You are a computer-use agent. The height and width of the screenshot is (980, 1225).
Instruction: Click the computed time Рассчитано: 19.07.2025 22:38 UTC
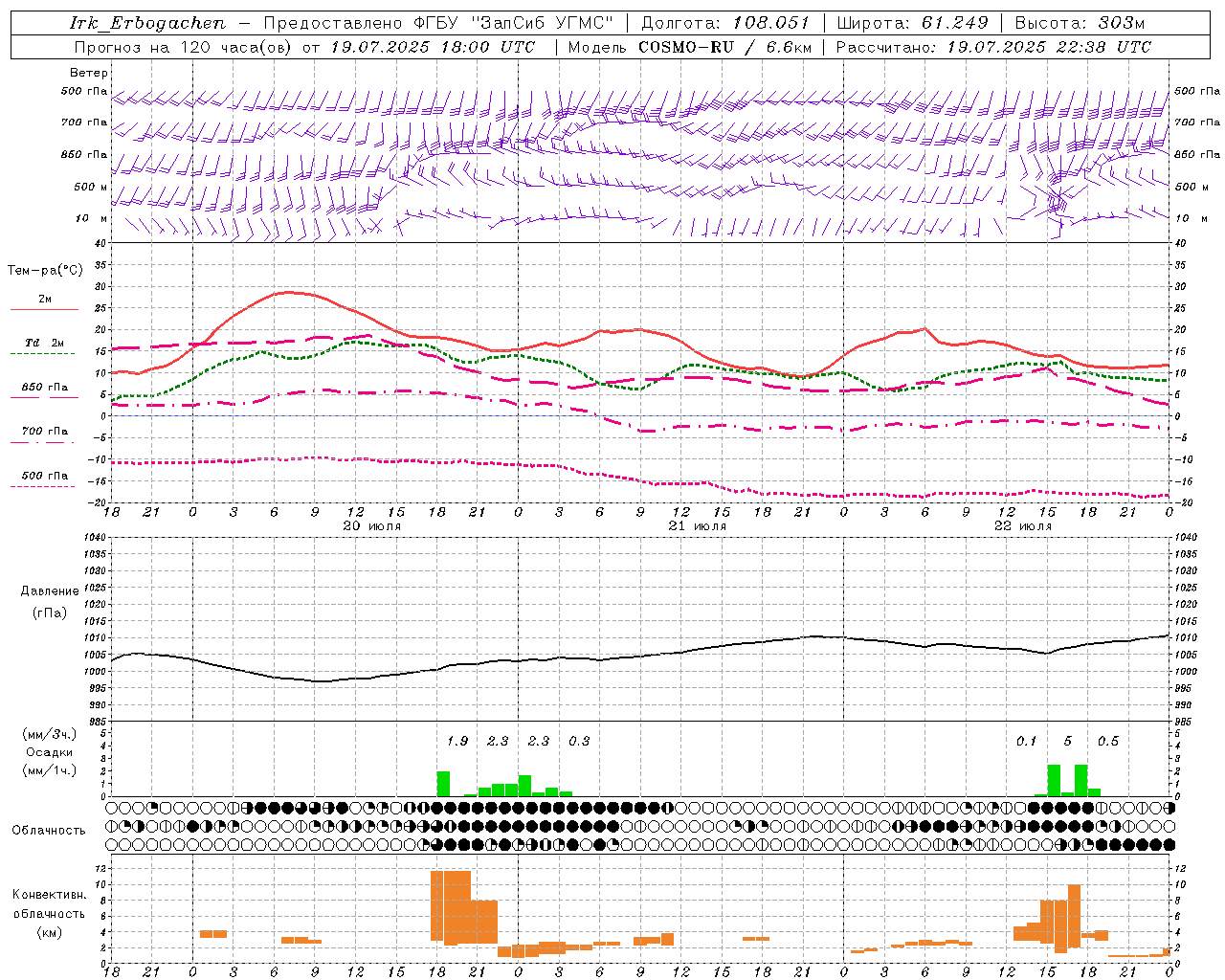click(x=992, y=47)
